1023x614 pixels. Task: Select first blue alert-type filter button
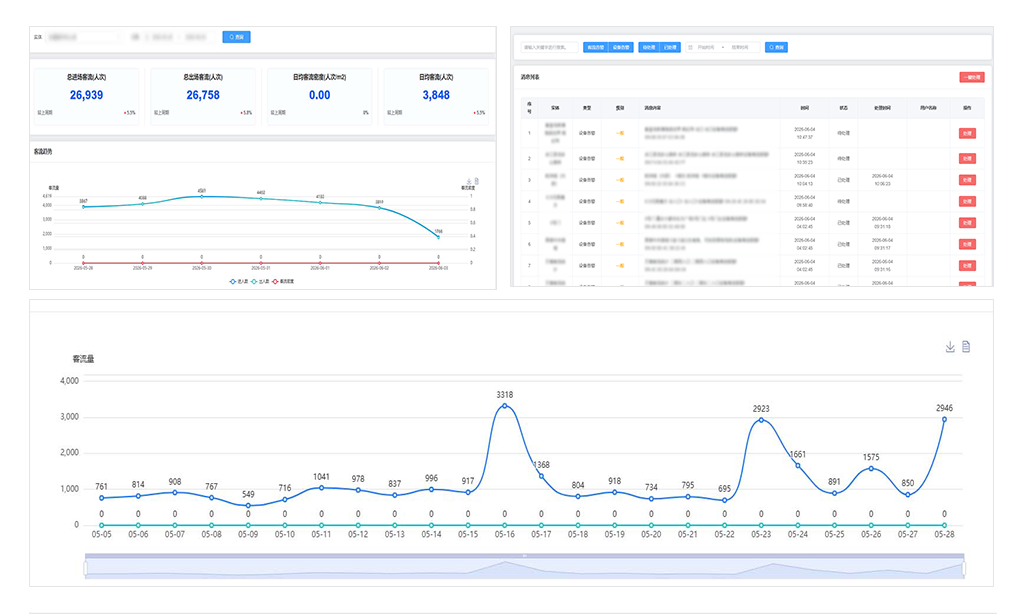[595, 47]
